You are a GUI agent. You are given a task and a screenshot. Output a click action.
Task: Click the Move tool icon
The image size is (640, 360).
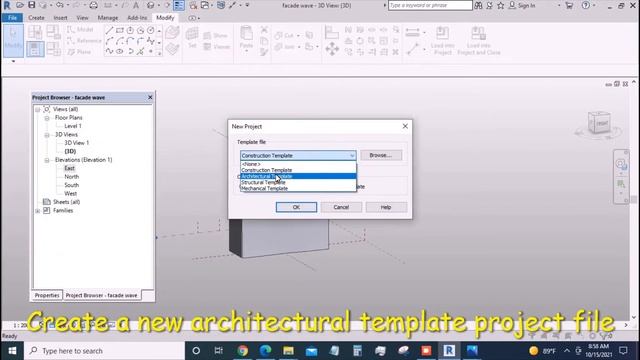[x=332, y=49]
